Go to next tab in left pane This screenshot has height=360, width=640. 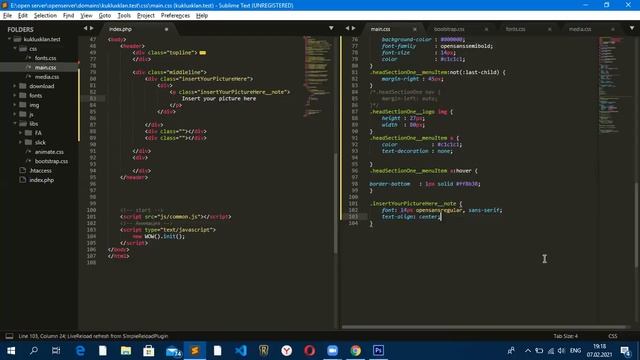(91, 28)
